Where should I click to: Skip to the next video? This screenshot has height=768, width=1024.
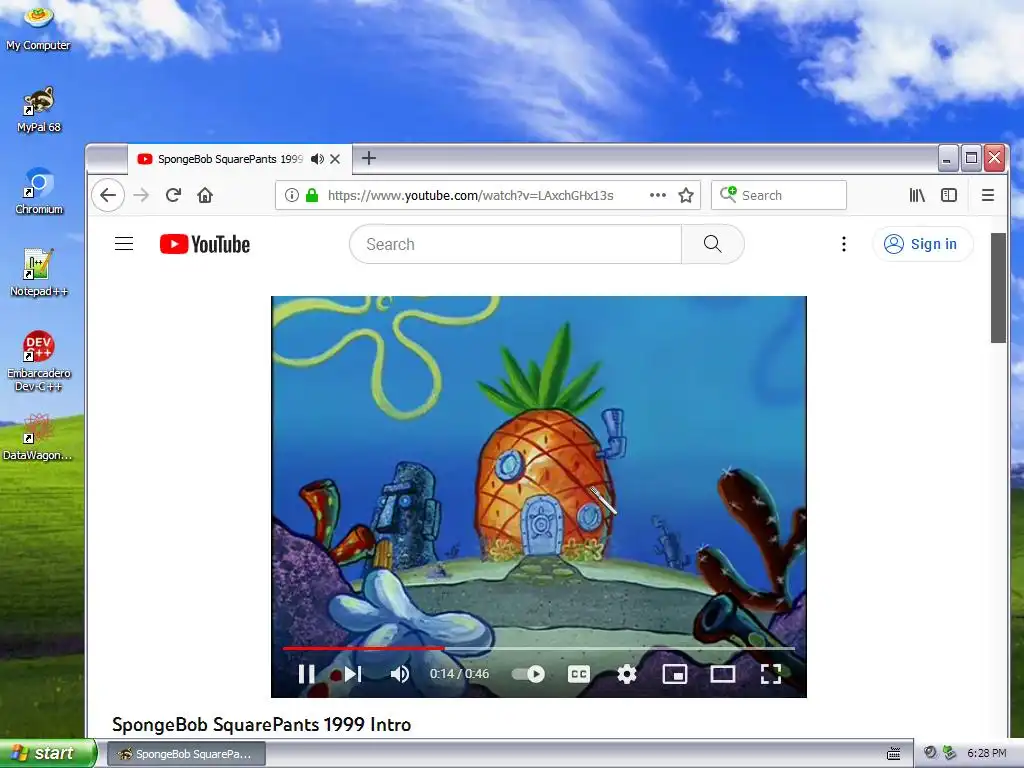point(353,673)
